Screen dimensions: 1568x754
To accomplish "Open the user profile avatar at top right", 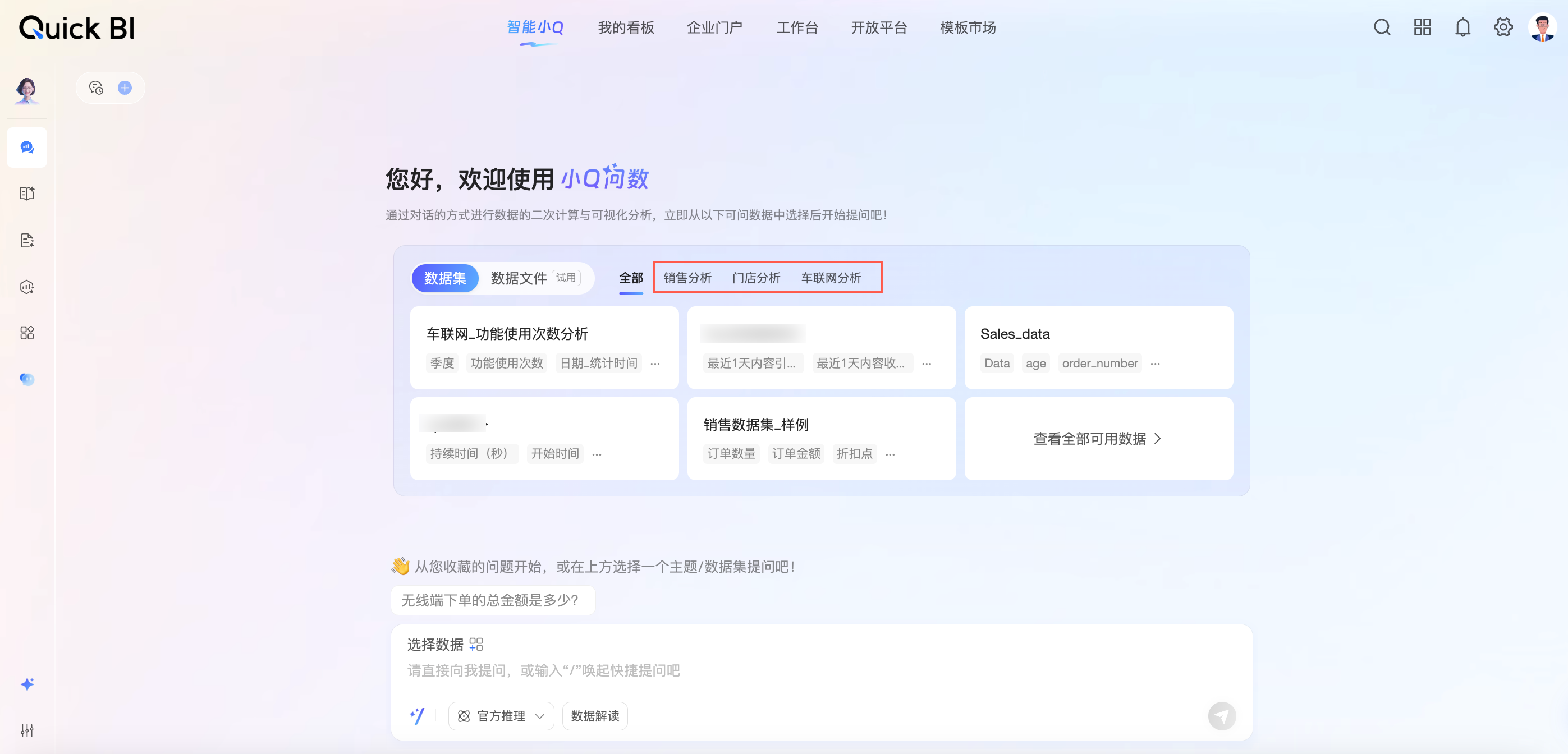I will [1542, 27].
